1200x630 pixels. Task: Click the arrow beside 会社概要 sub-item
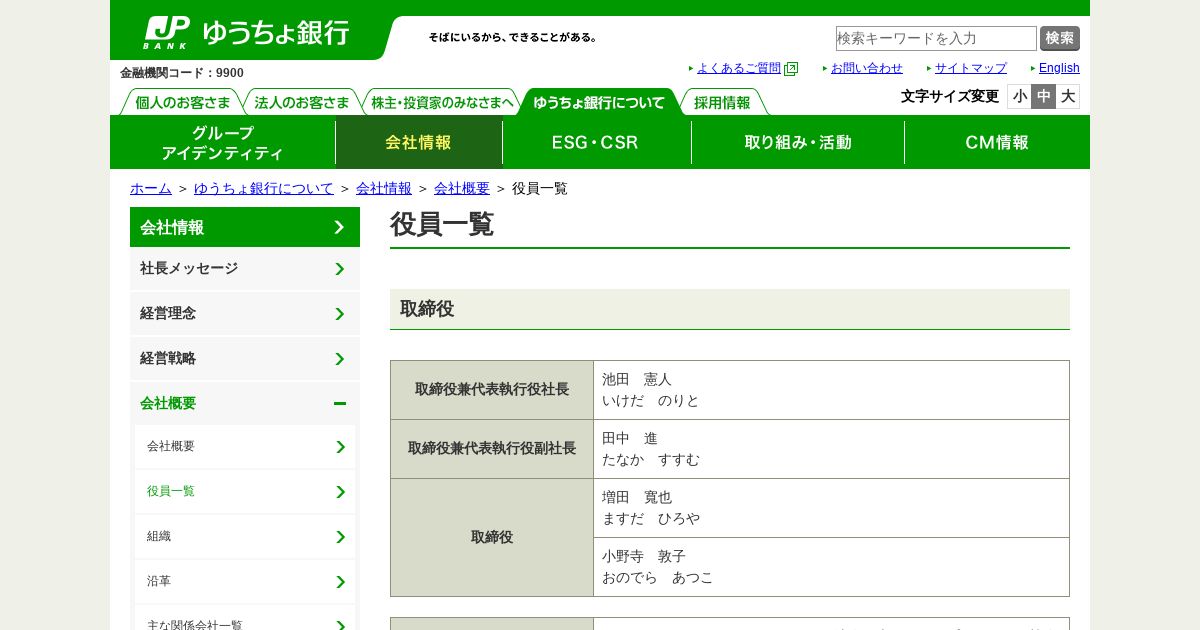[x=340, y=447]
